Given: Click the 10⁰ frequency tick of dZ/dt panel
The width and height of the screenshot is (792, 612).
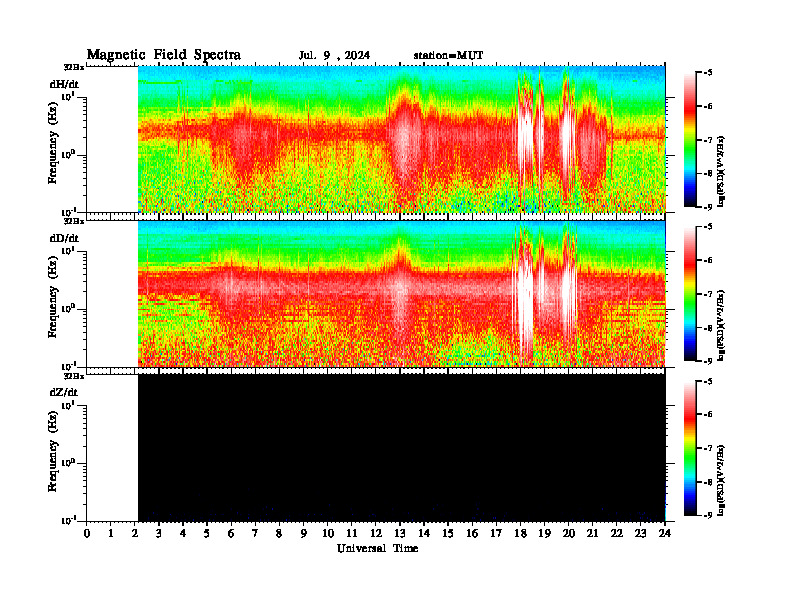Looking at the screenshot, I should pyautogui.click(x=68, y=463).
